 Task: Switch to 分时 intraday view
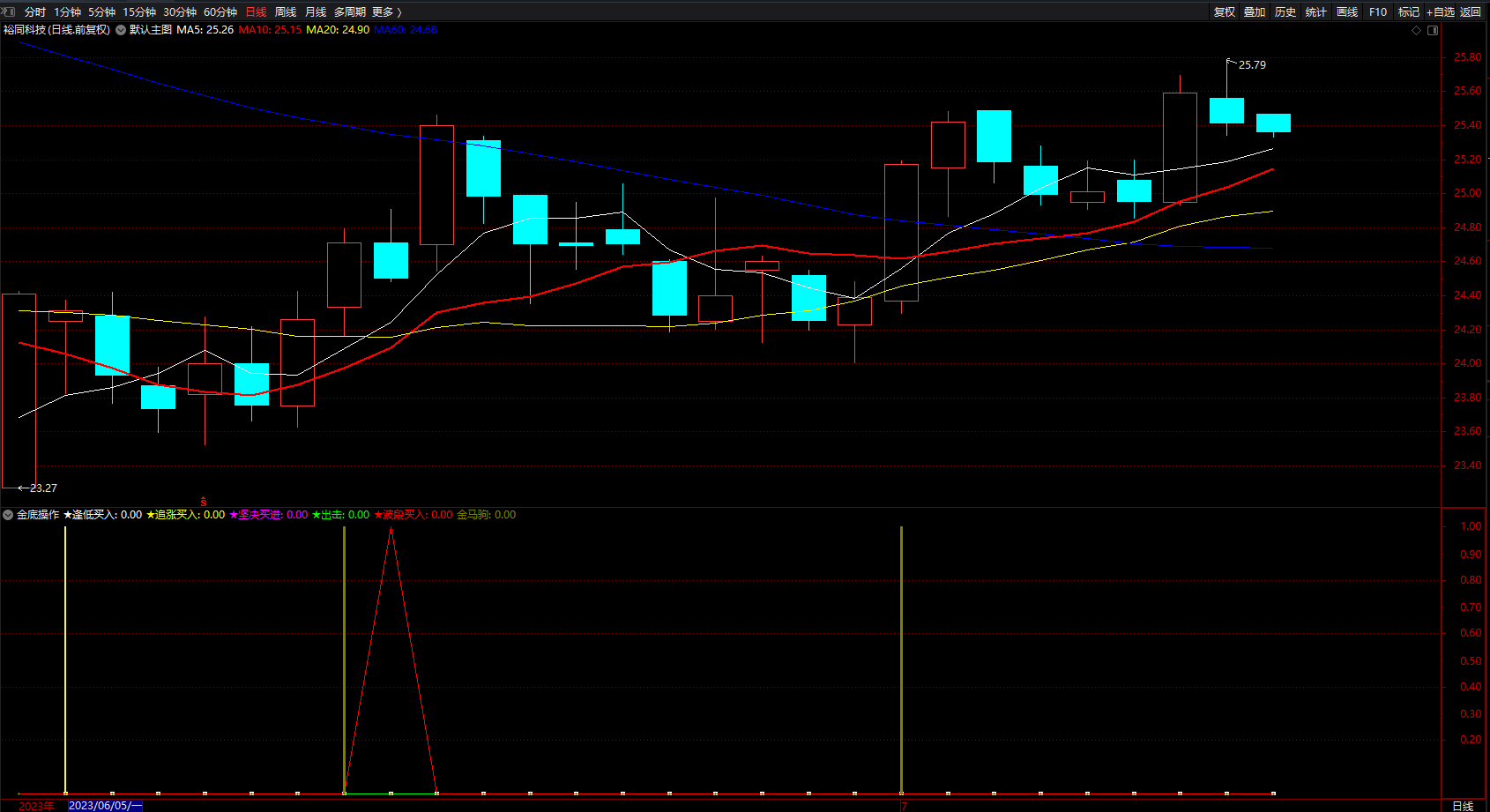click(x=35, y=12)
